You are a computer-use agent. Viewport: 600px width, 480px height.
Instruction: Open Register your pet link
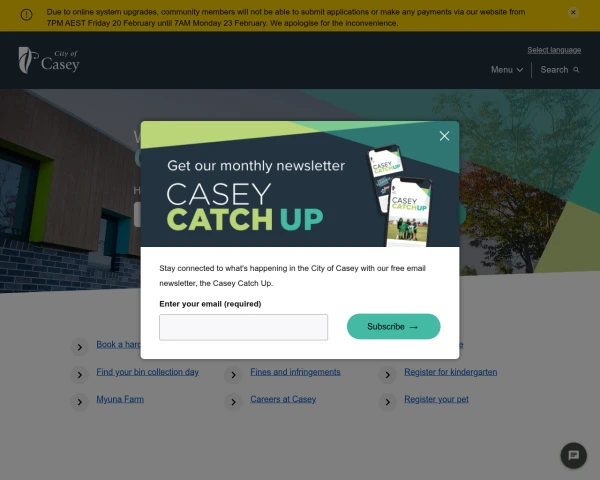coord(436,399)
